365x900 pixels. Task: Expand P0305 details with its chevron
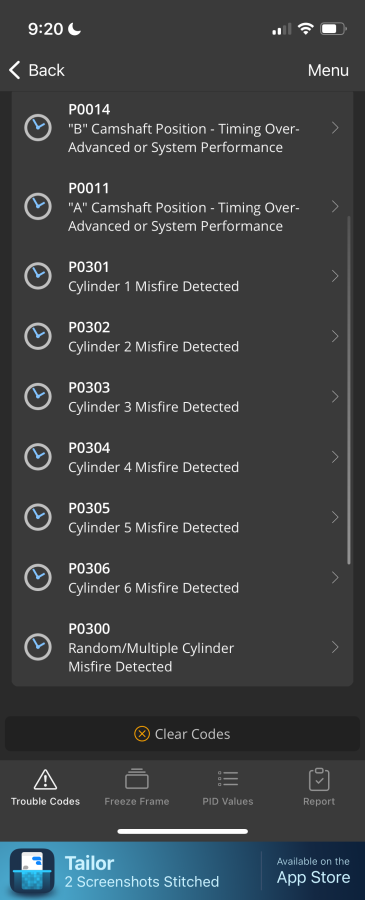pyautogui.click(x=336, y=517)
